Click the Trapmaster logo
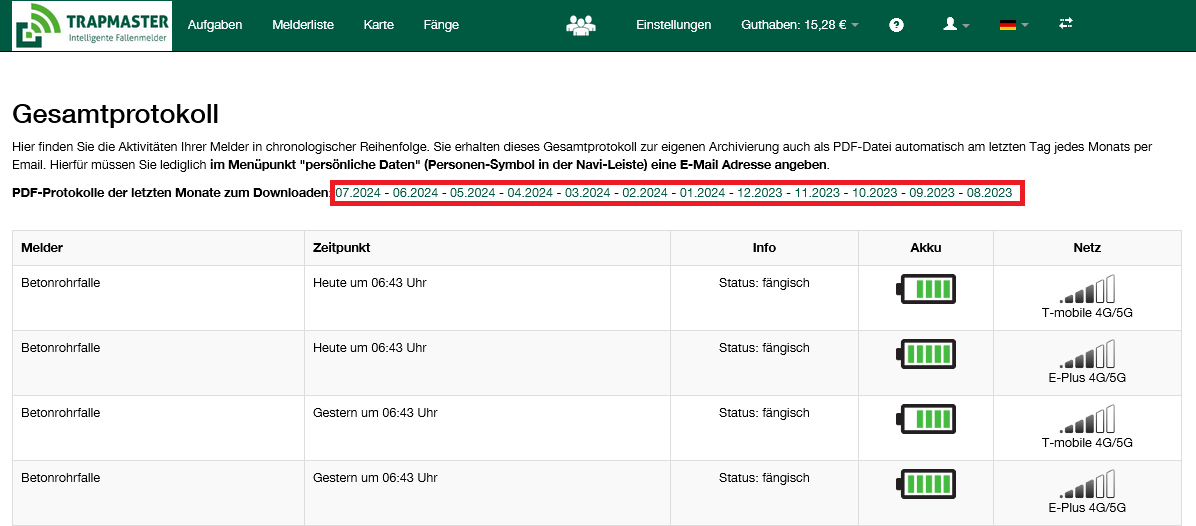Screen dimensions: 1196x526 92,26
